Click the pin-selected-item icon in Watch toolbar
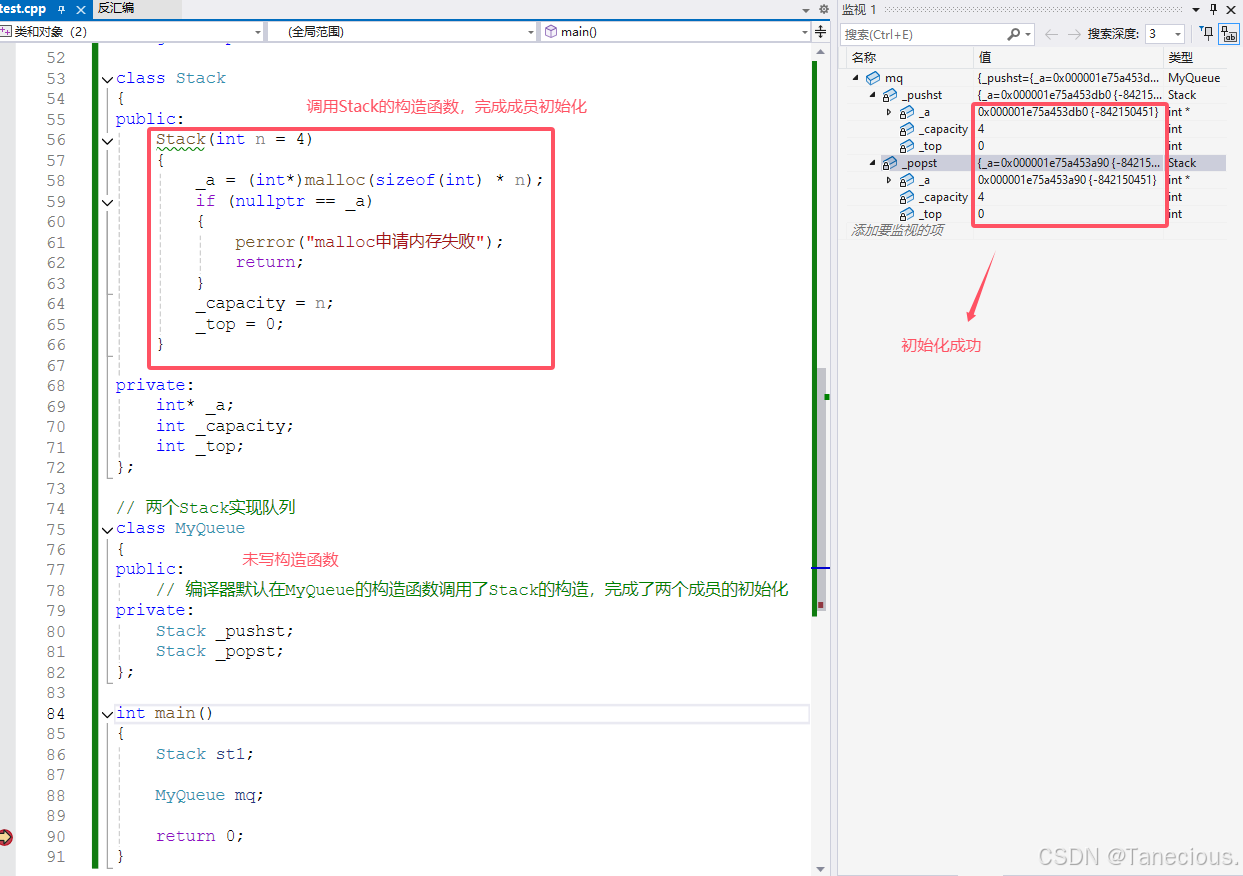This screenshot has width=1243, height=876. (1207, 34)
